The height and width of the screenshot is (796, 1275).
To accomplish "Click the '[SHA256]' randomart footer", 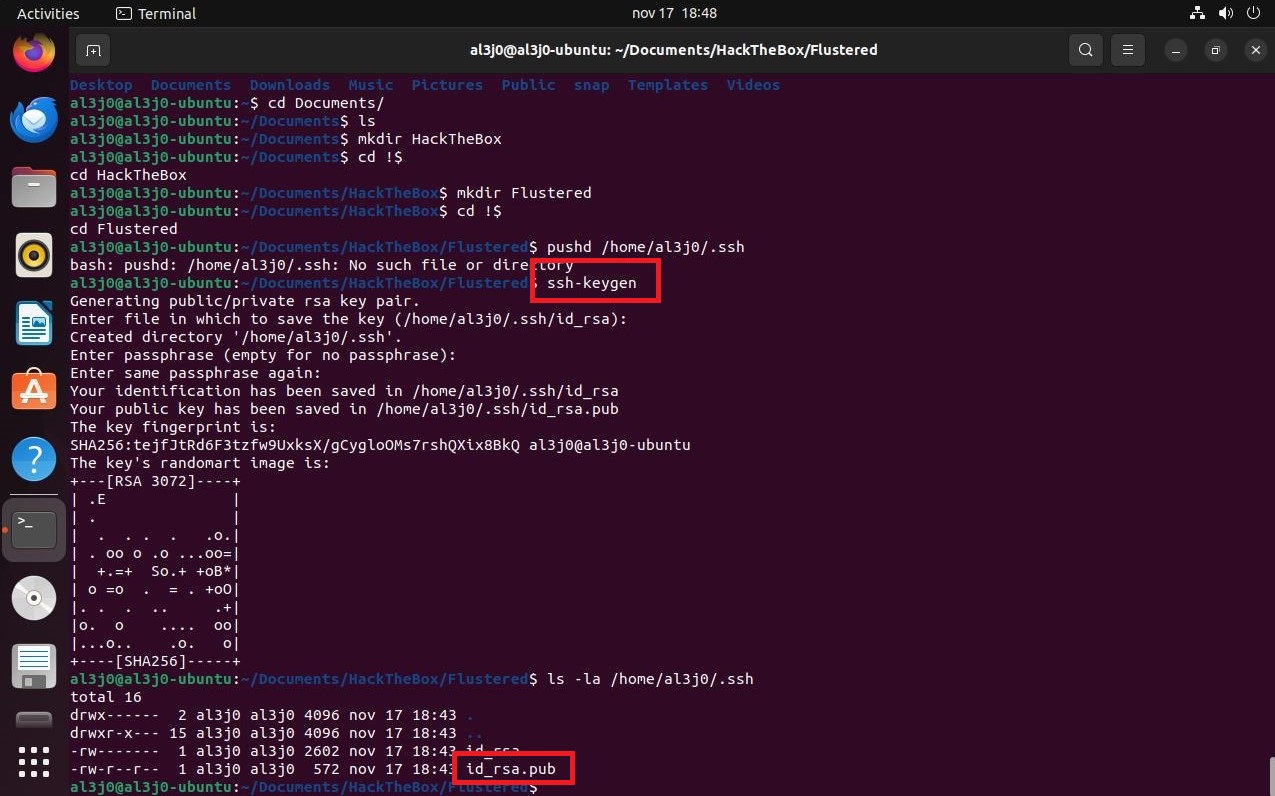I will 155,661.
